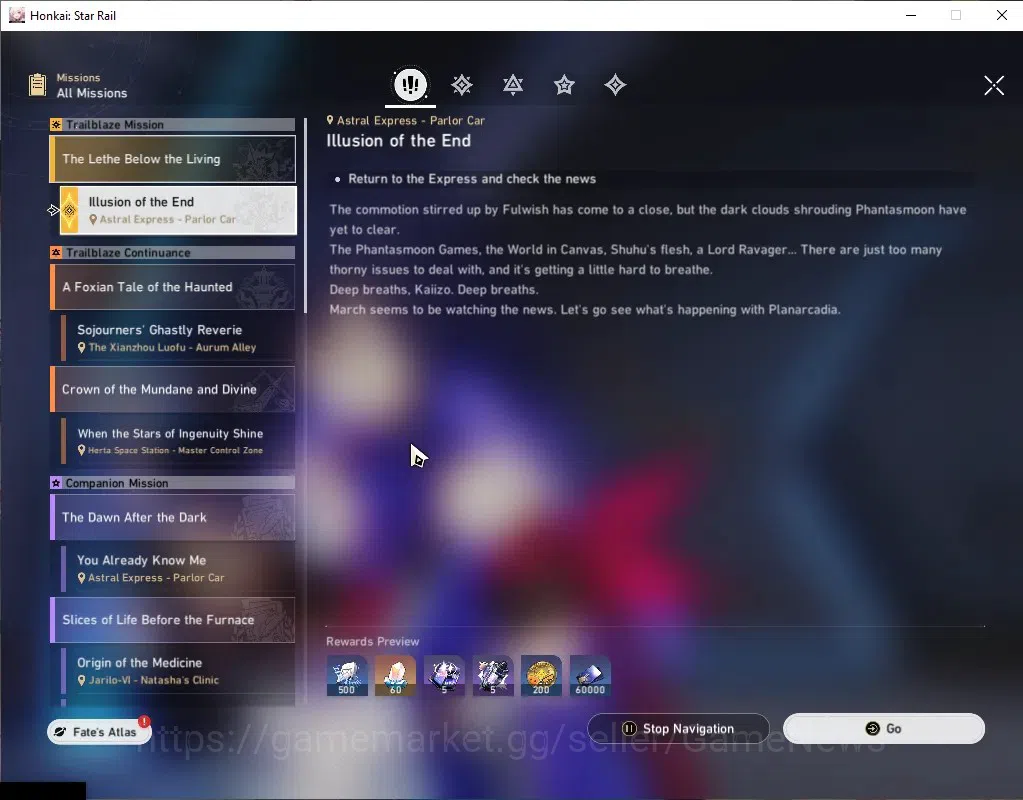This screenshot has width=1023, height=800.
Task: Minimize the Honkai: Star Rail window
Action: click(x=911, y=15)
